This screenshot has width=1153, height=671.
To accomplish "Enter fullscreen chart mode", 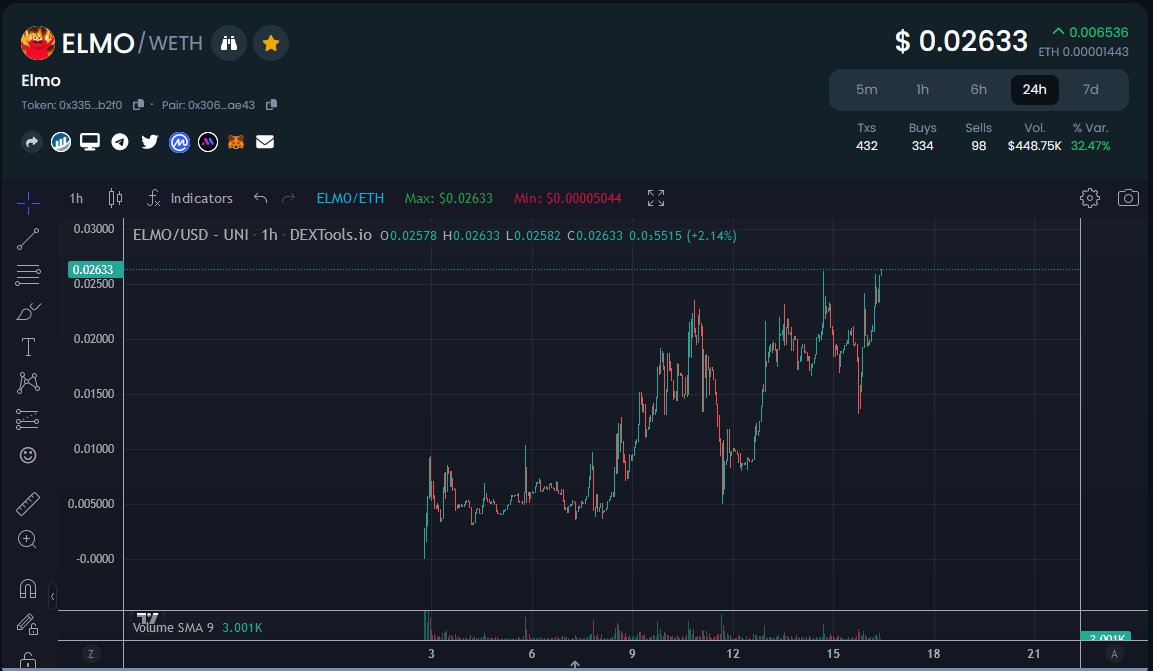I will click(656, 198).
